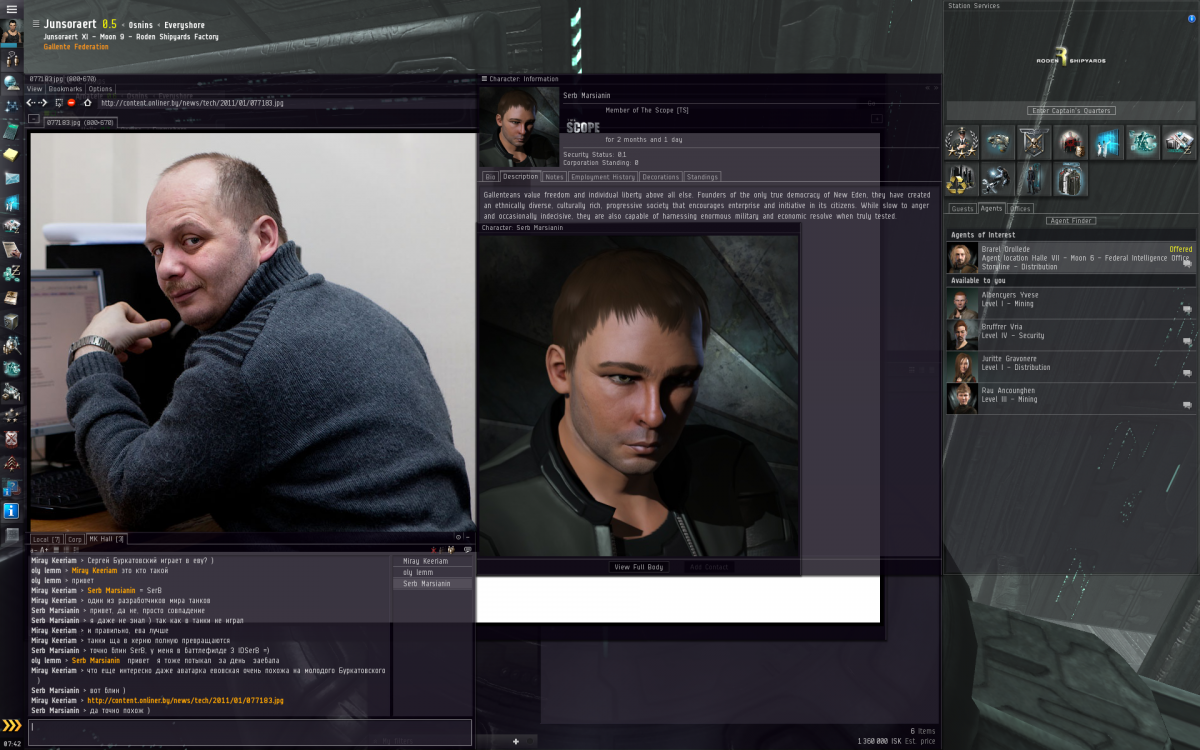Open chat channel settings icon

coord(458,537)
